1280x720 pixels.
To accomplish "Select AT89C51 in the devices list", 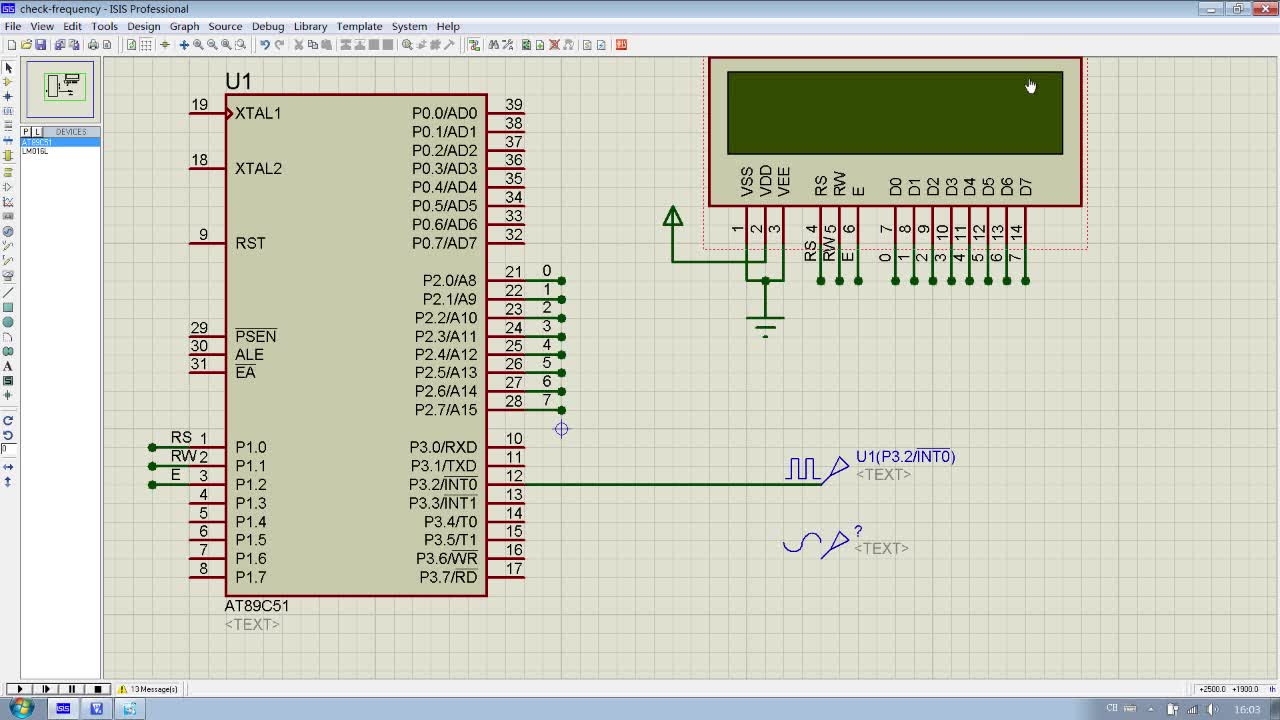I will pyautogui.click(x=60, y=142).
